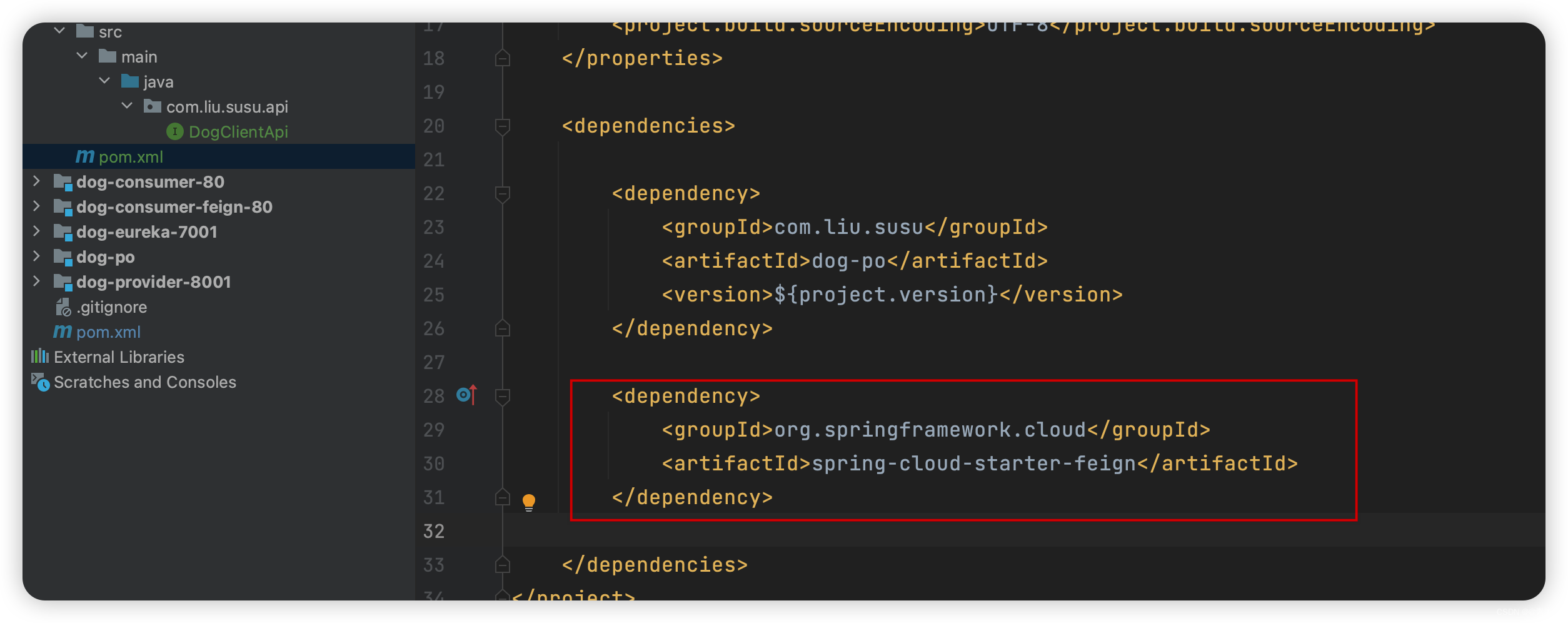
Task: Select the highlighted pom.xml tree row
Action: point(219,156)
